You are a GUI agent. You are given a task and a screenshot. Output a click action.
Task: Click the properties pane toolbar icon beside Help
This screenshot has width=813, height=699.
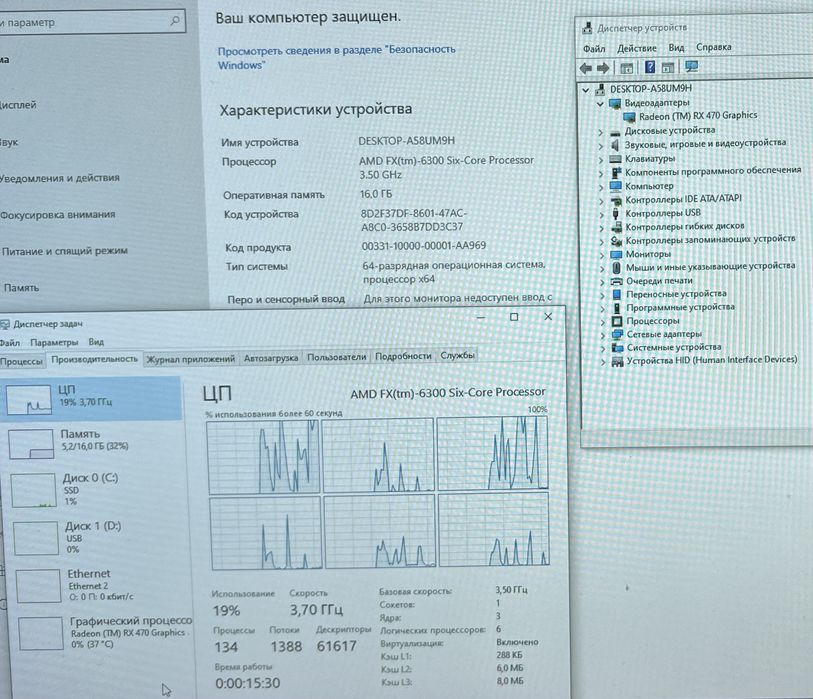(x=668, y=67)
